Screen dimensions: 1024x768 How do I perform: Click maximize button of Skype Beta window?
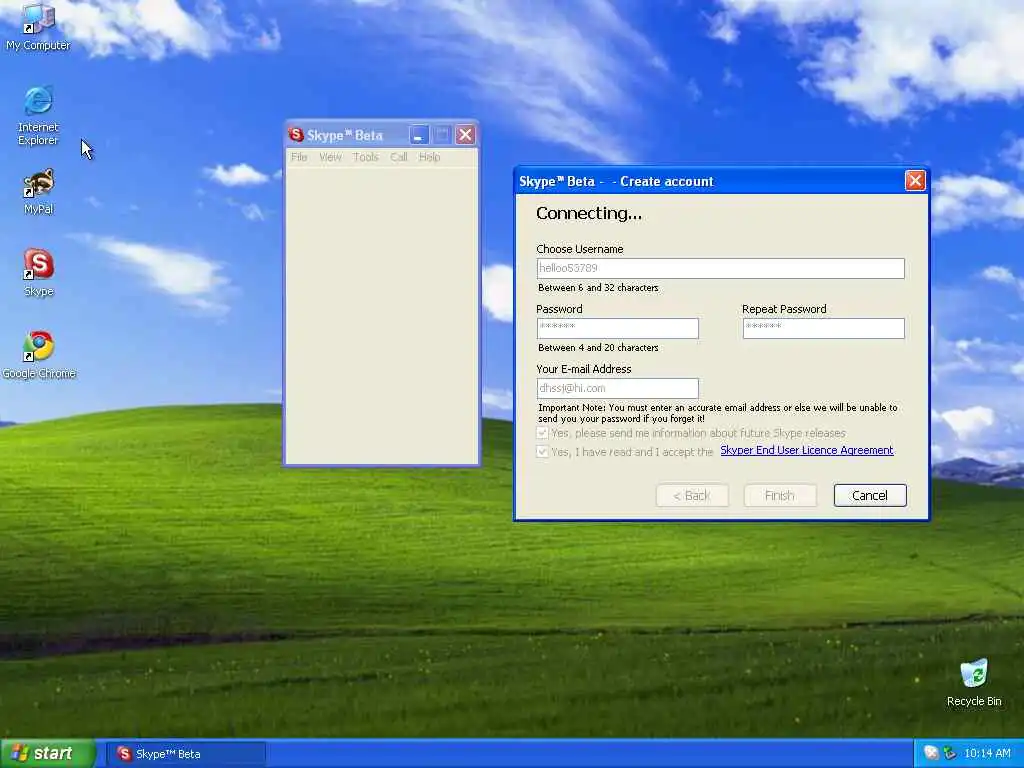[x=442, y=135]
